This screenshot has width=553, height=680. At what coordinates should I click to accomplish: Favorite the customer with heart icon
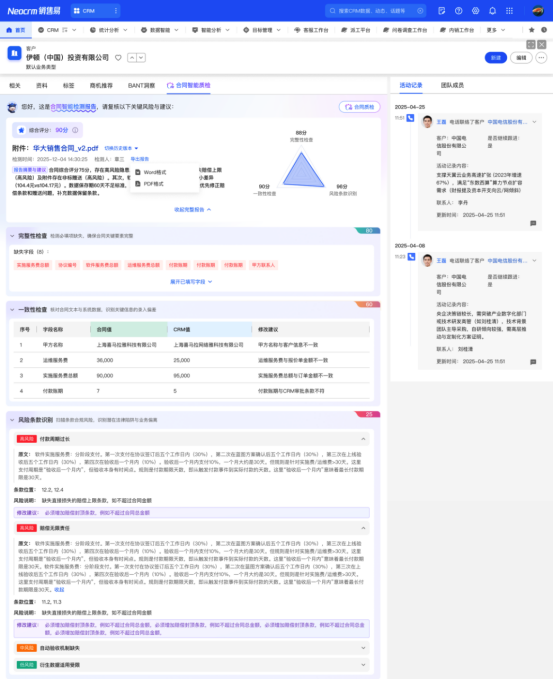click(118, 58)
